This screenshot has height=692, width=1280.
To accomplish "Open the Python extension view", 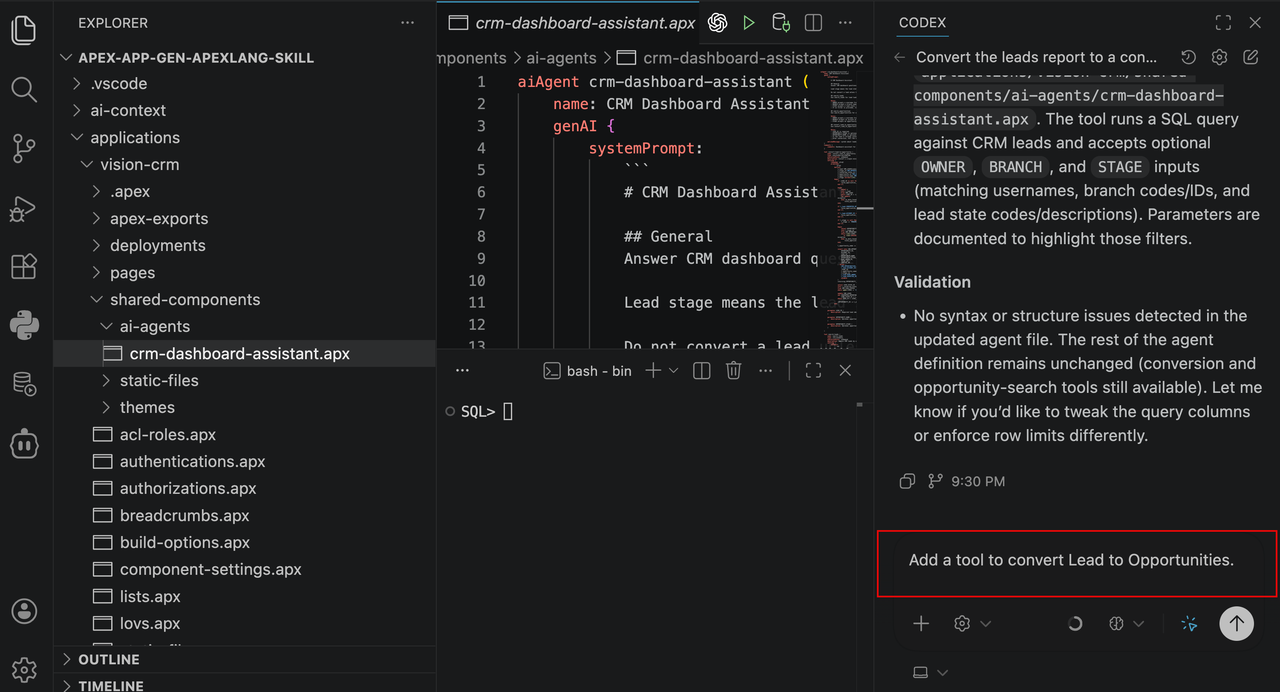I will [x=24, y=325].
